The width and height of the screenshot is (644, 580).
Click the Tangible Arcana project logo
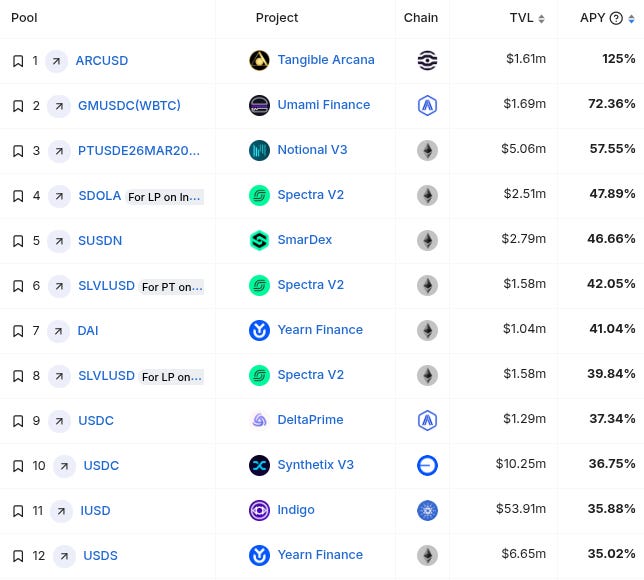[260, 60]
